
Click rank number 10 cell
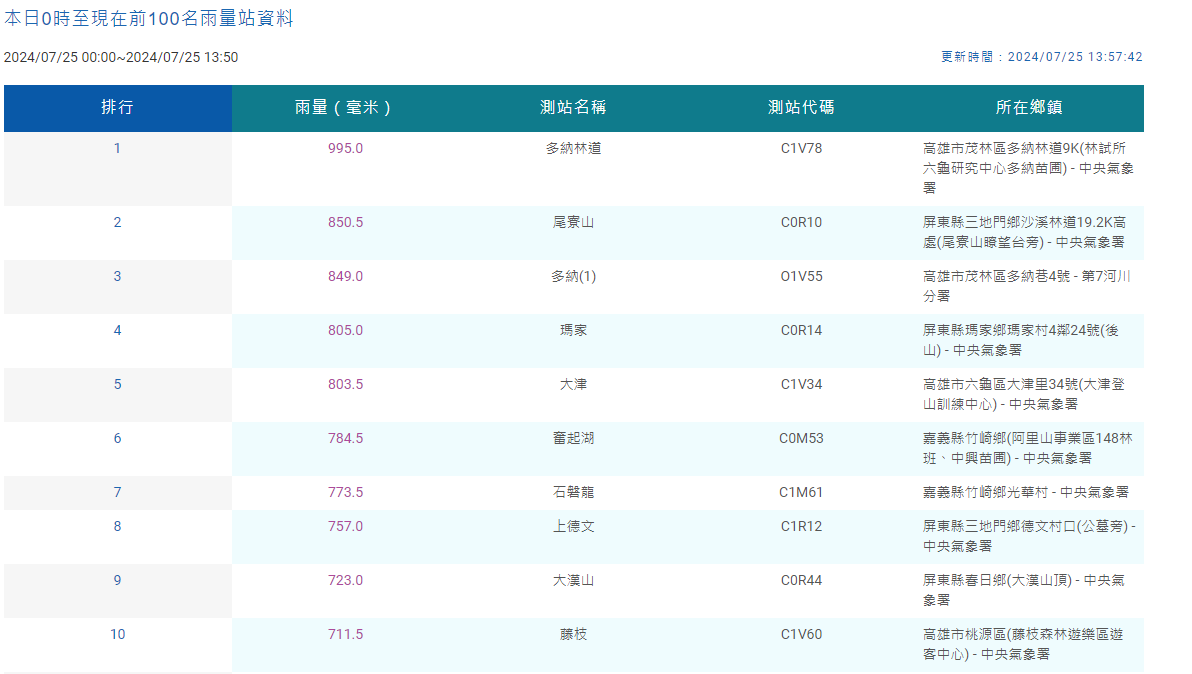tap(118, 644)
